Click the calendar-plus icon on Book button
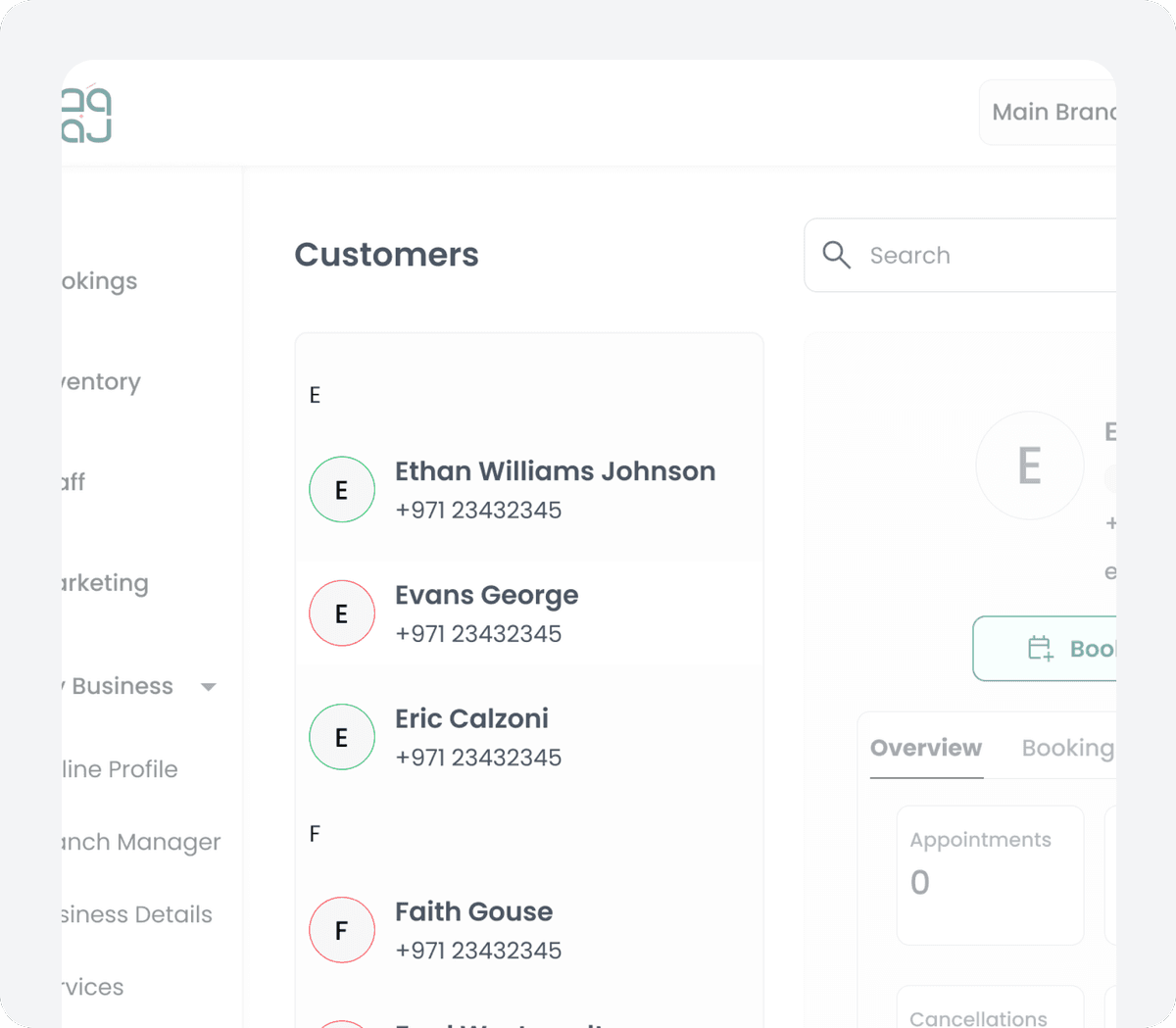Image resolution: width=1176 pixels, height=1028 pixels. (x=1040, y=649)
